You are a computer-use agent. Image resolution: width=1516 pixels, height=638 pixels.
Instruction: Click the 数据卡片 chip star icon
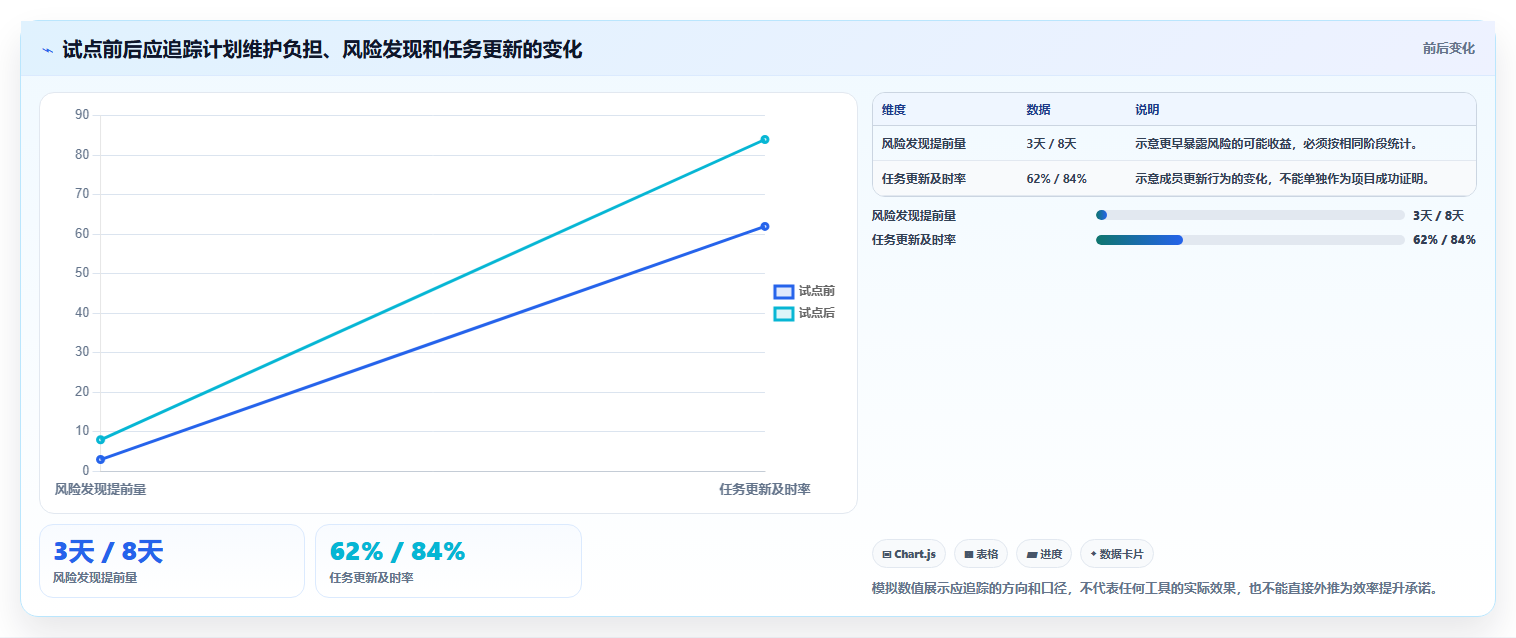tap(1094, 554)
